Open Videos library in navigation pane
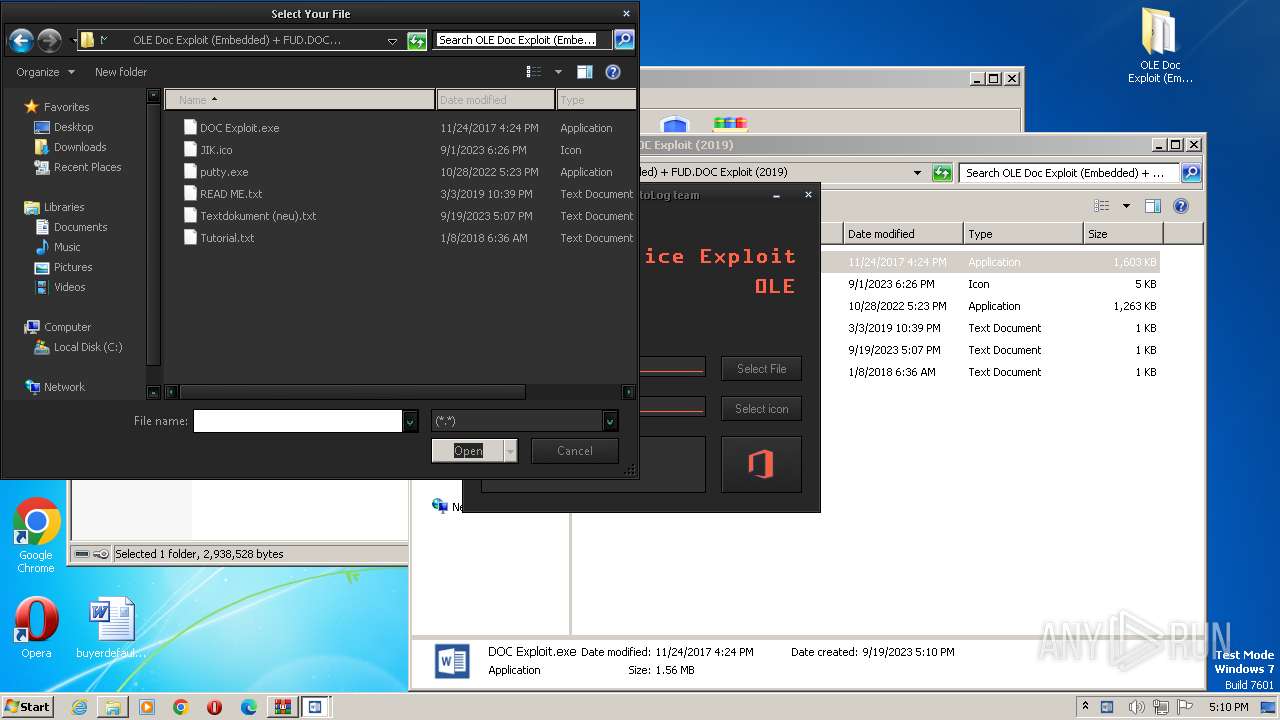The width and height of the screenshot is (1280, 720). (60, 287)
